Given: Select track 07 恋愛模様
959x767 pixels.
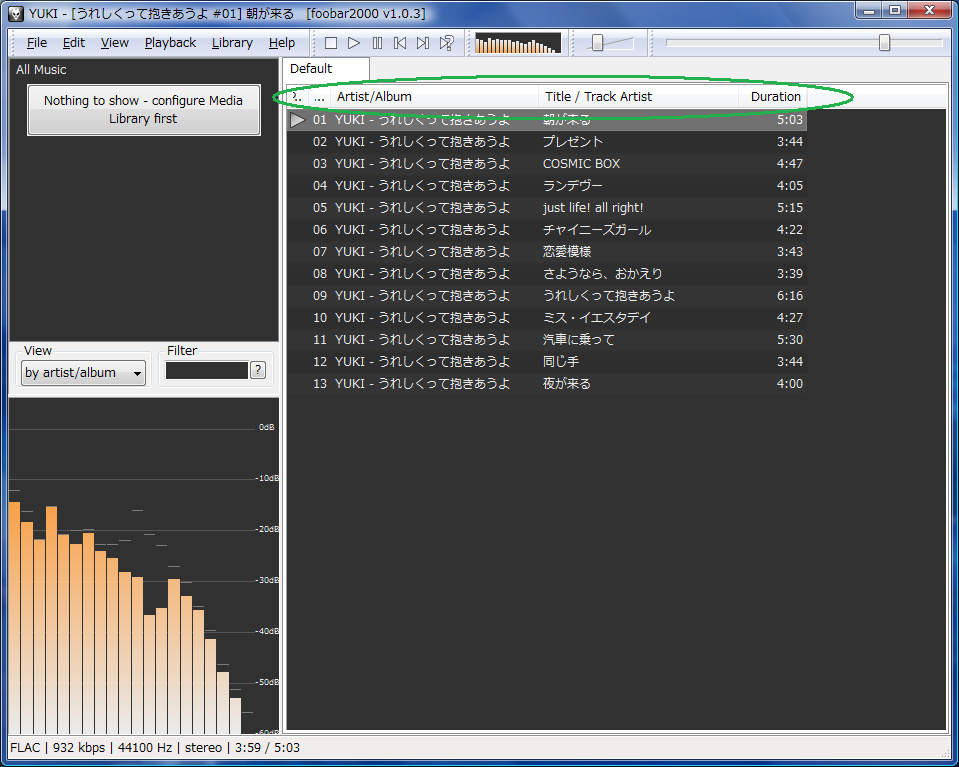Looking at the screenshot, I should coord(547,252).
